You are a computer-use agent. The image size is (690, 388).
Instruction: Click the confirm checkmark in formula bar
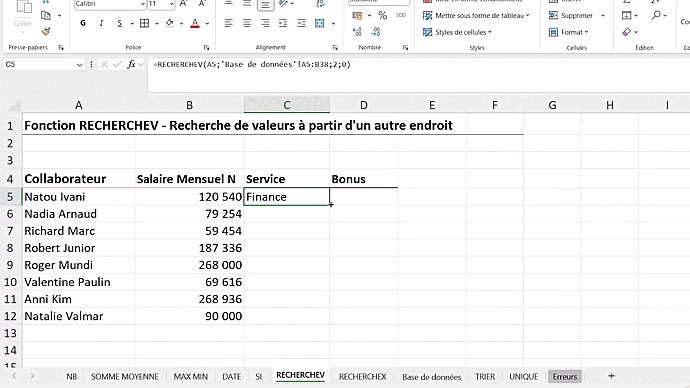pos(117,64)
